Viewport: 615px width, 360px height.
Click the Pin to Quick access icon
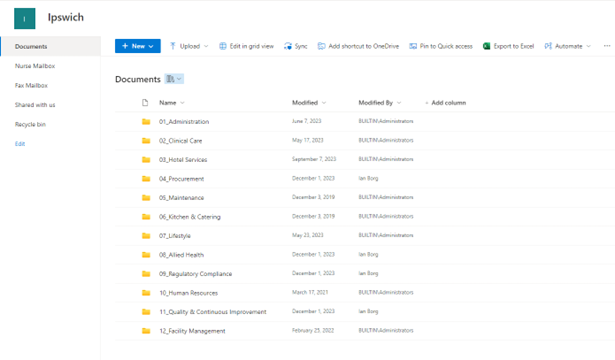[x=413, y=46]
